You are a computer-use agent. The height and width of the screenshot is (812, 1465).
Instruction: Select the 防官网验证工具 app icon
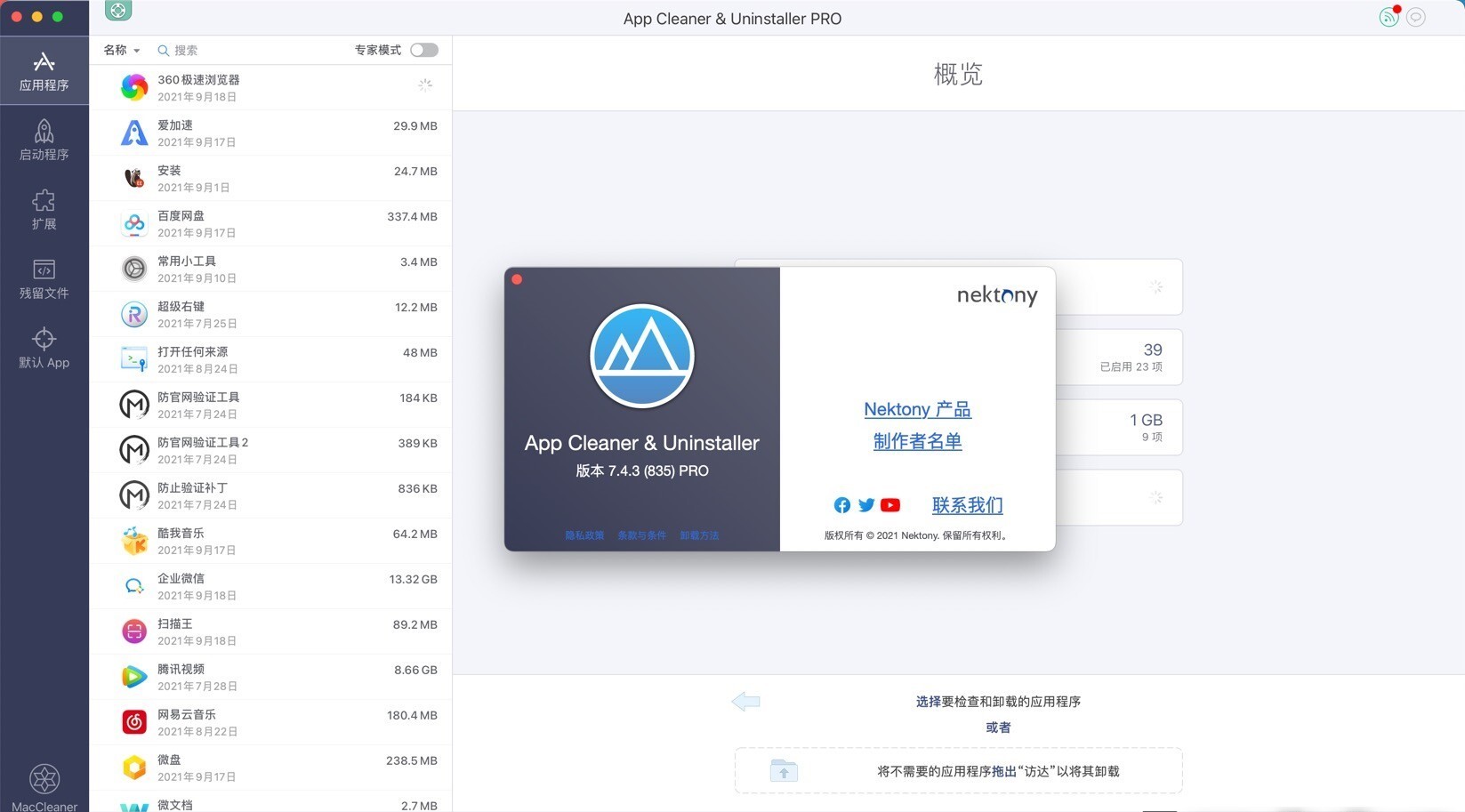coord(134,405)
